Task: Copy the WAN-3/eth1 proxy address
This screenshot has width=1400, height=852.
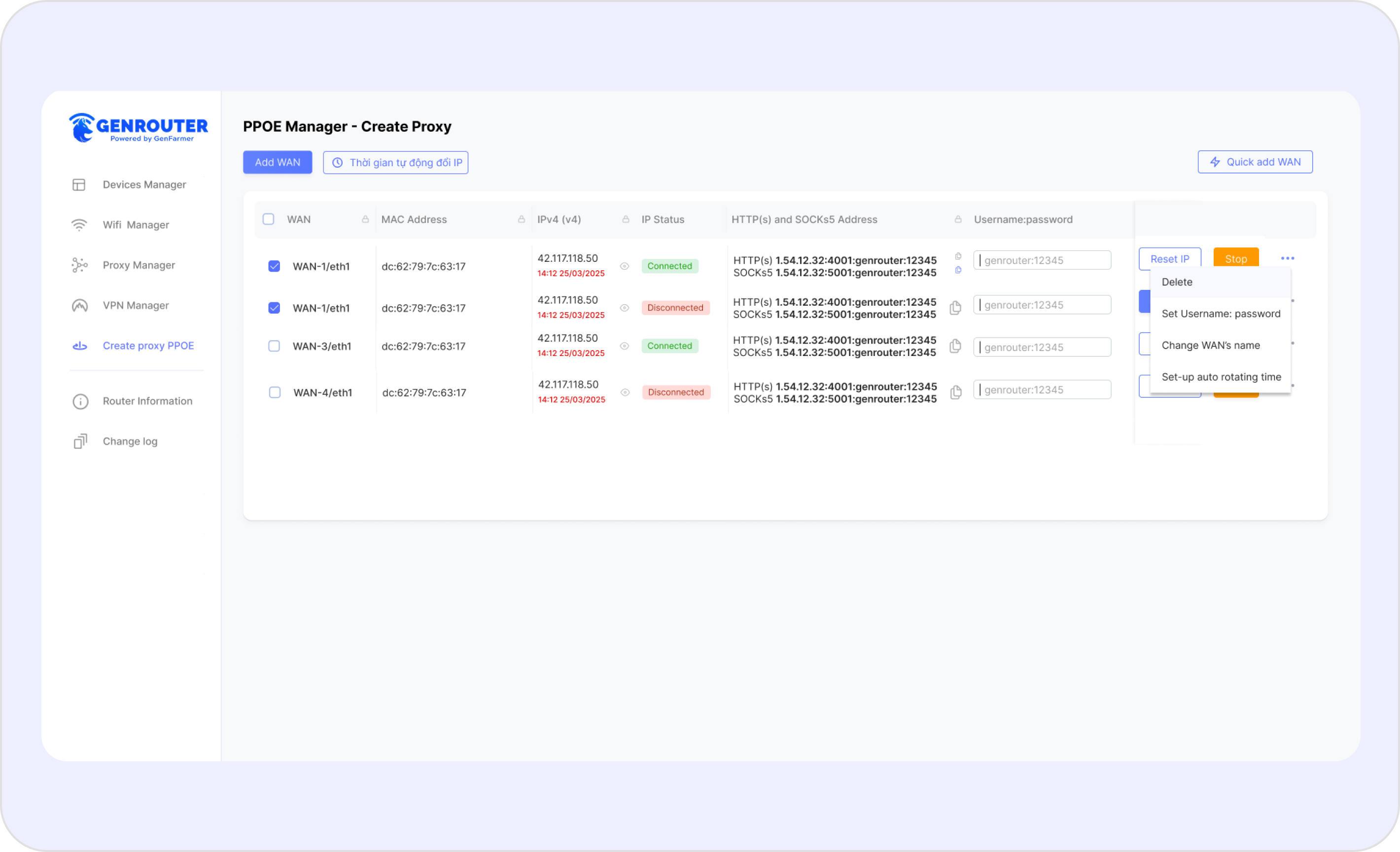Action: tap(955, 346)
